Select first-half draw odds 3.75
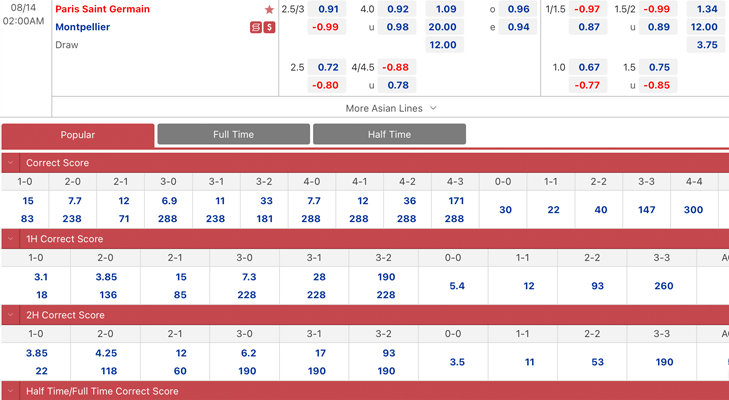 (x=706, y=45)
